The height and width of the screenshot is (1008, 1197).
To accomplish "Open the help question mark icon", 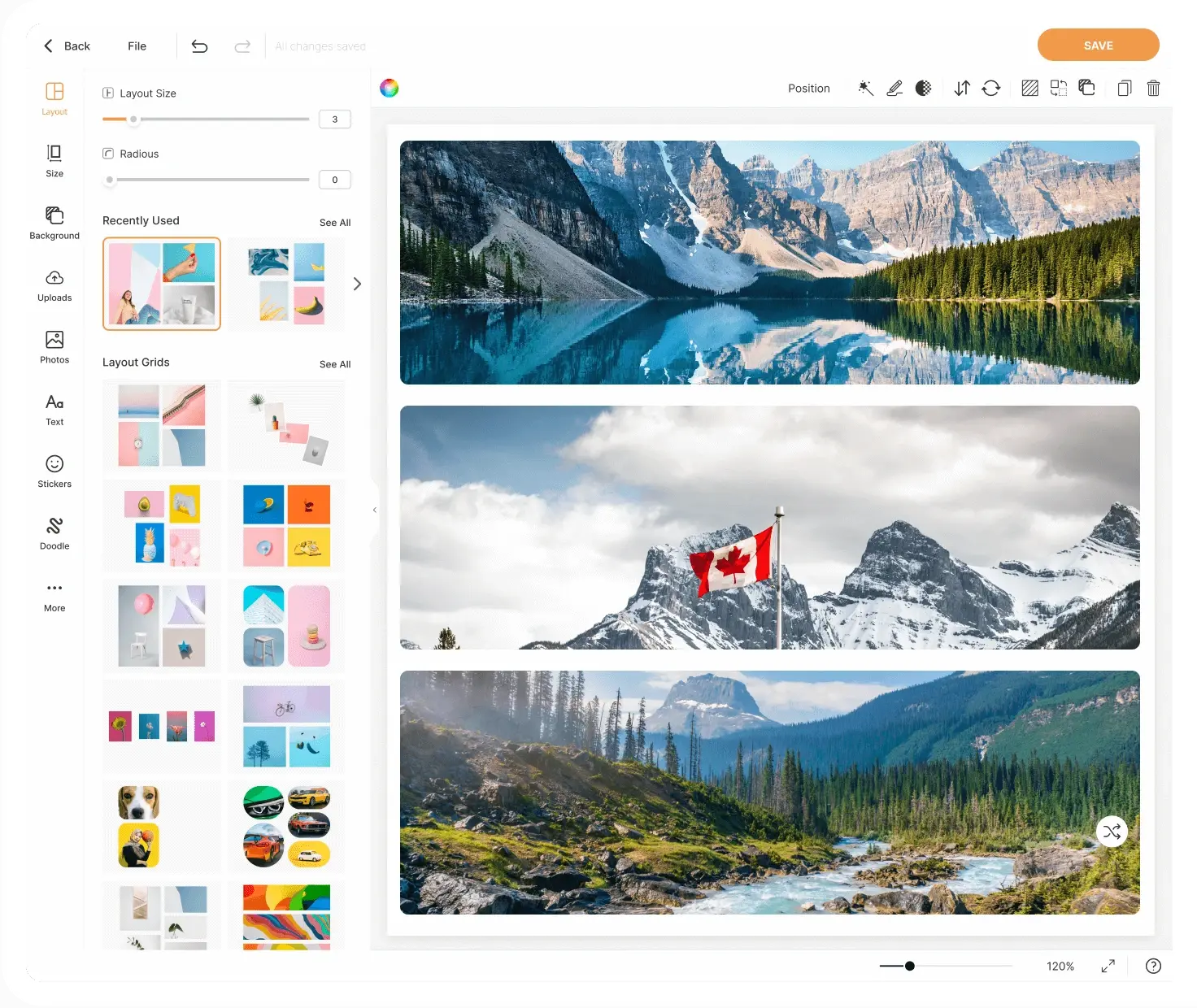I will point(1153,966).
